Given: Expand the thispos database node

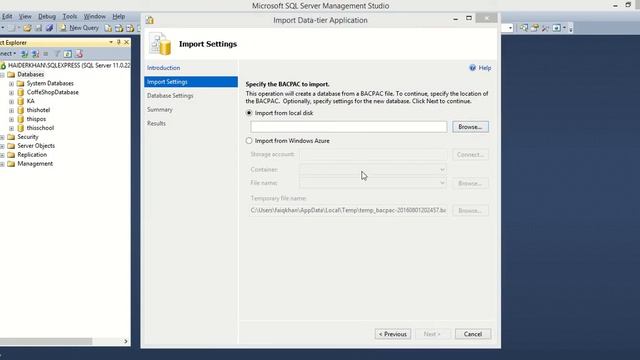Looking at the screenshot, I should pyautogui.click(x=11, y=120).
